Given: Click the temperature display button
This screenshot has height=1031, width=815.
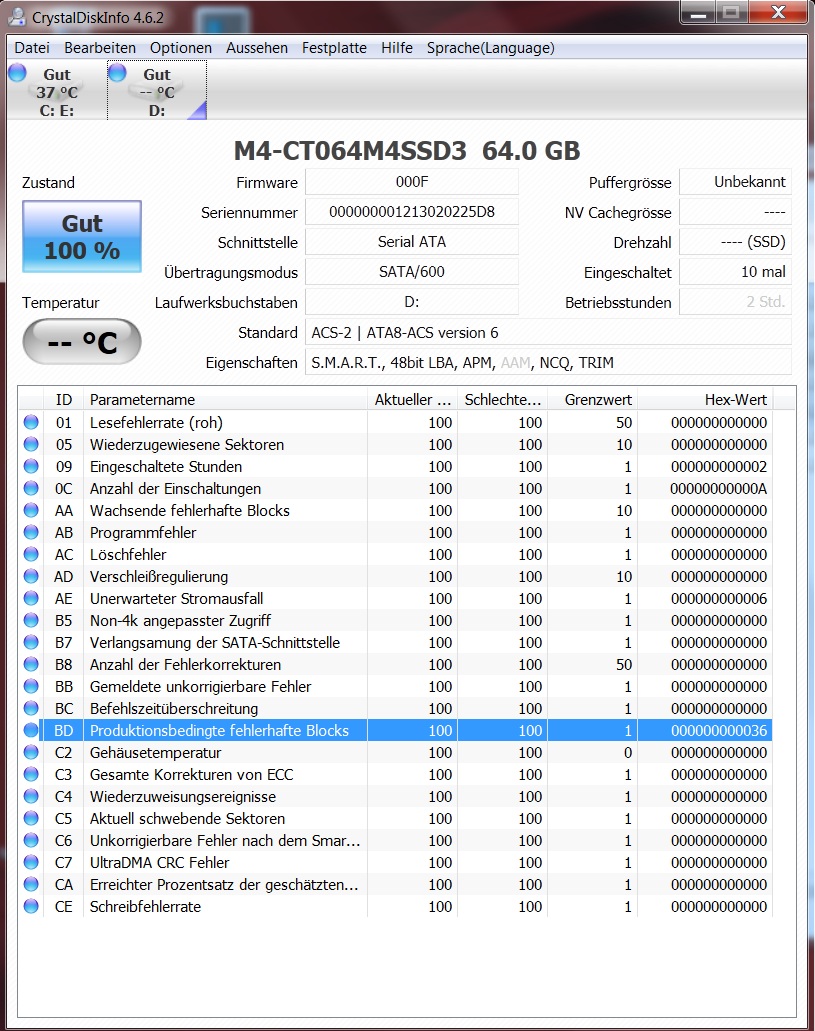Looking at the screenshot, I should coord(82,342).
